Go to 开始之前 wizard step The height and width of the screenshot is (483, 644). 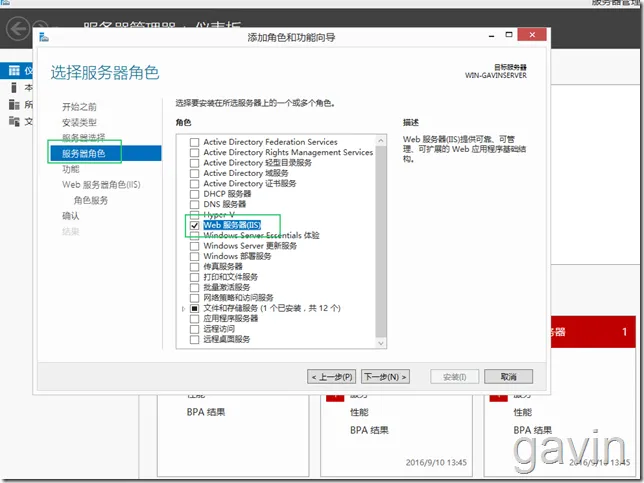click(x=79, y=107)
